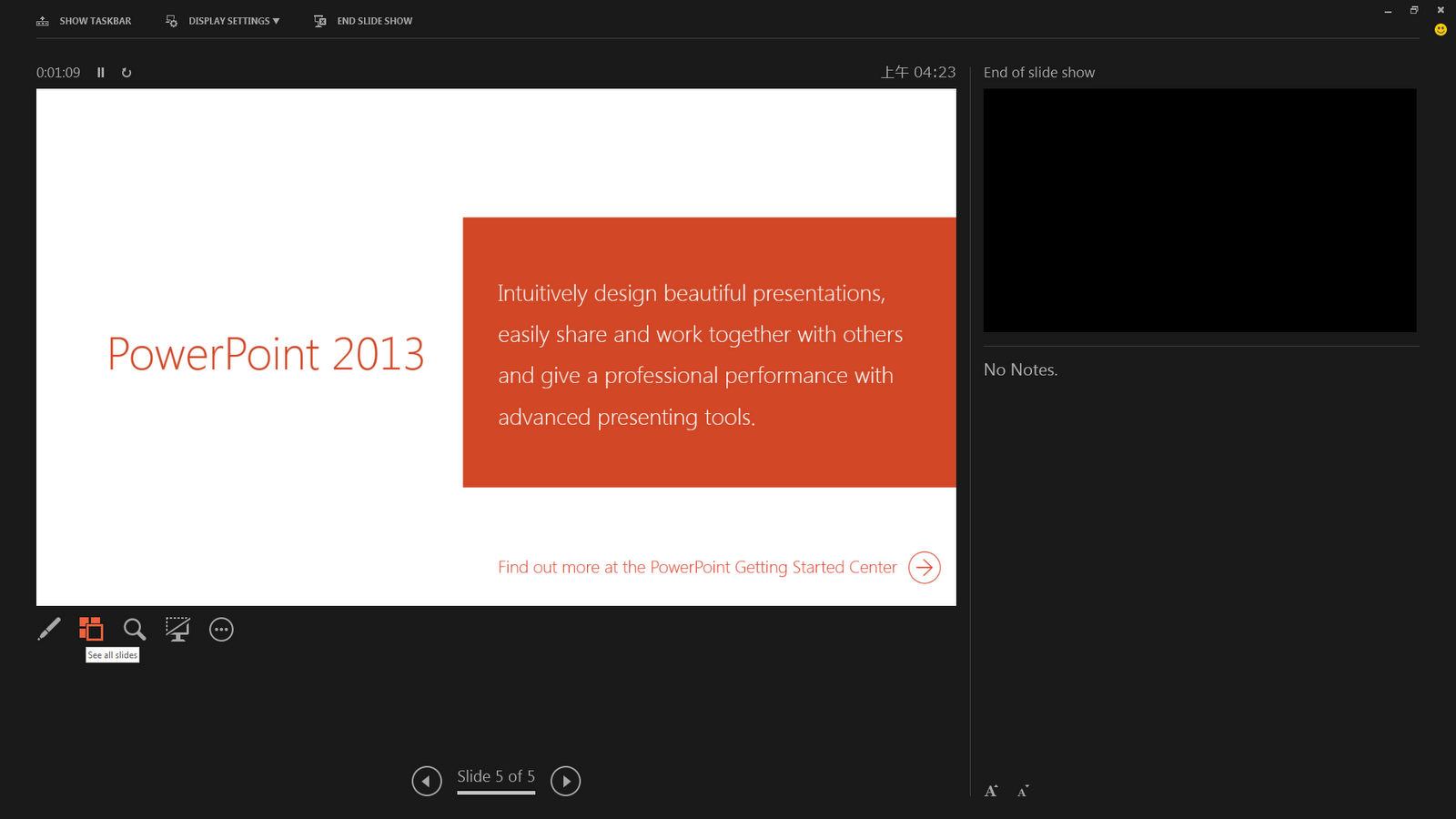Viewport: 1456px width, 819px height.
Task: Restart the presentation timer
Action: (x=126, y=73)
